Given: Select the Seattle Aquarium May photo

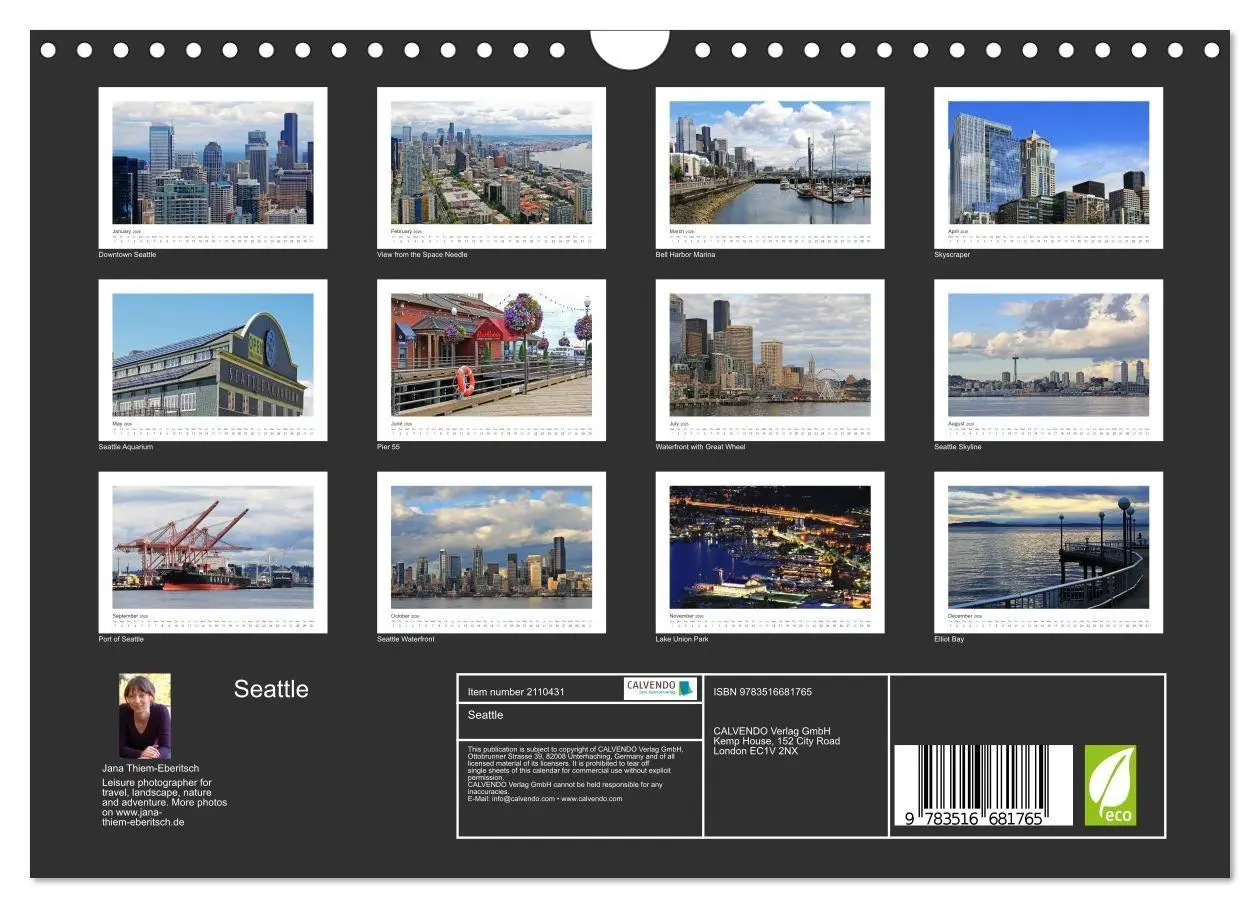Looking at the screenshot, I should 213,360.
